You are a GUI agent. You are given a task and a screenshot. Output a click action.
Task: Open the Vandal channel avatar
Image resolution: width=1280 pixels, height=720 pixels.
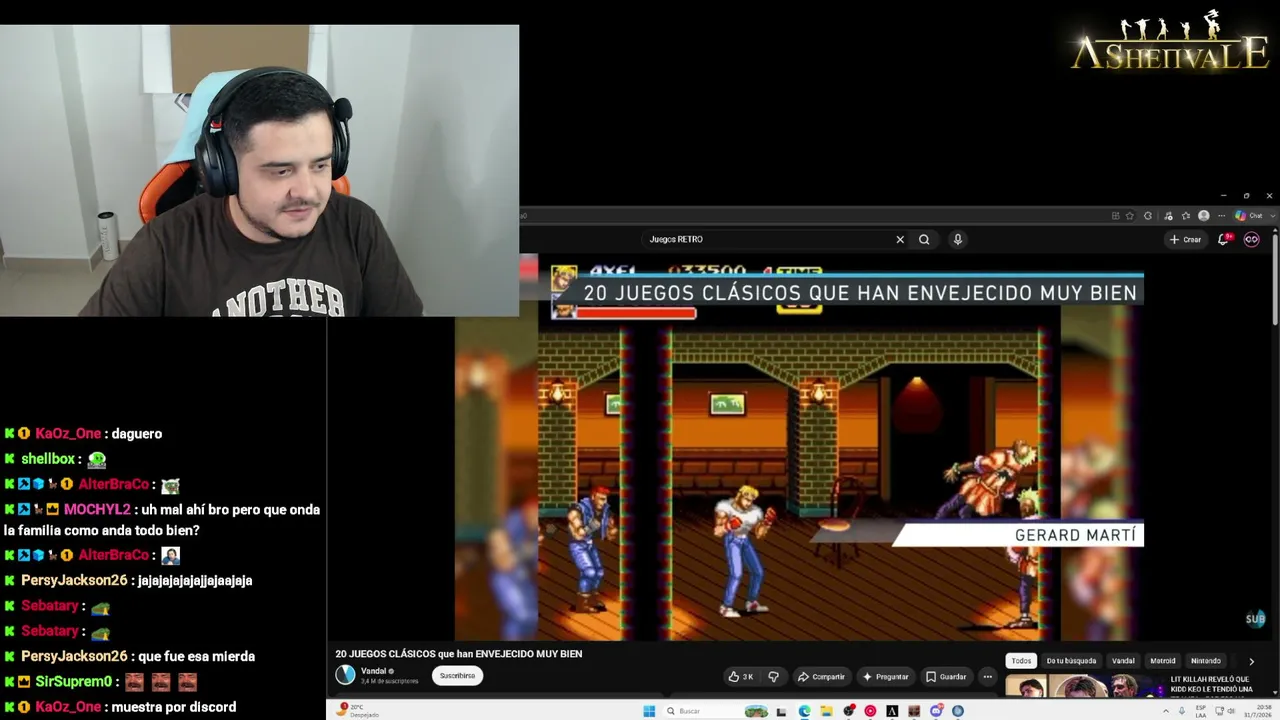[x=345, y=675]
